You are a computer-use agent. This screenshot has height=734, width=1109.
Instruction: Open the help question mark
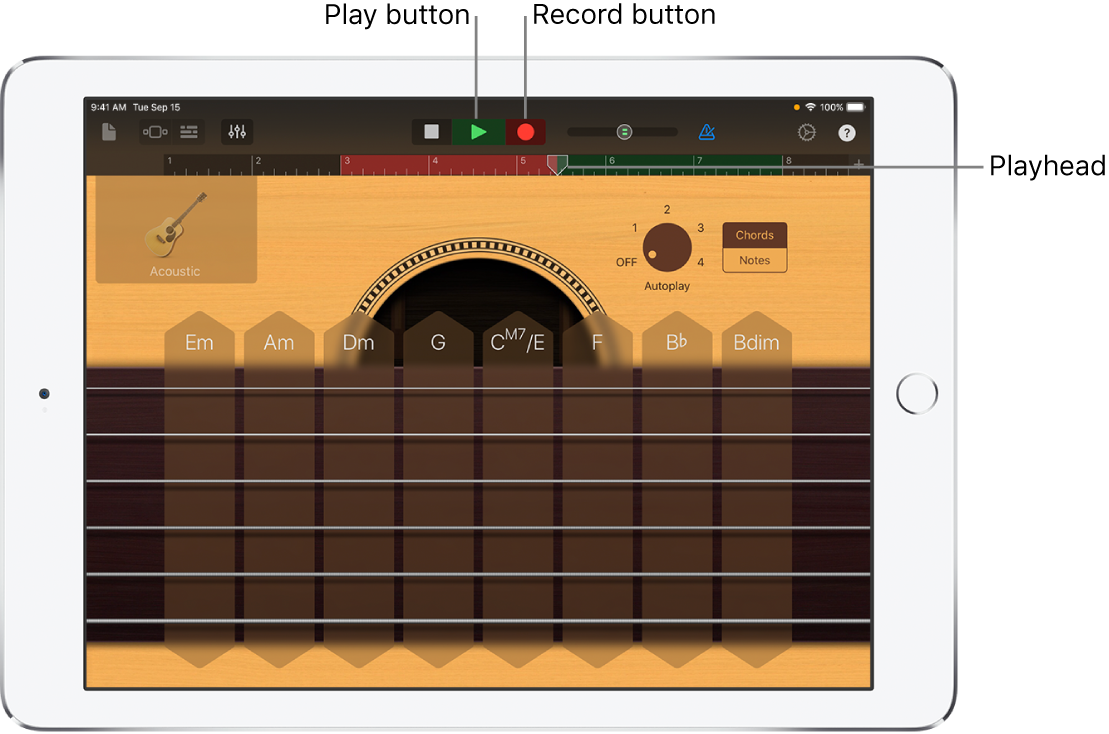tap(847, 132)
